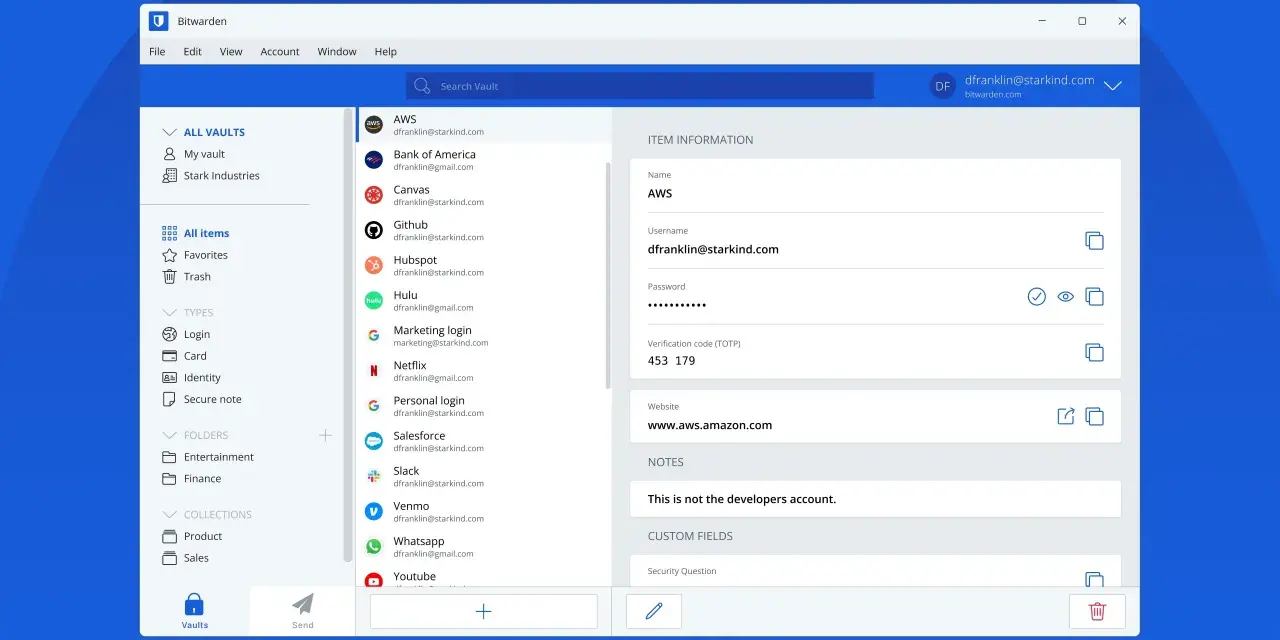Copy the TOTP verification code

(1094, 353)
